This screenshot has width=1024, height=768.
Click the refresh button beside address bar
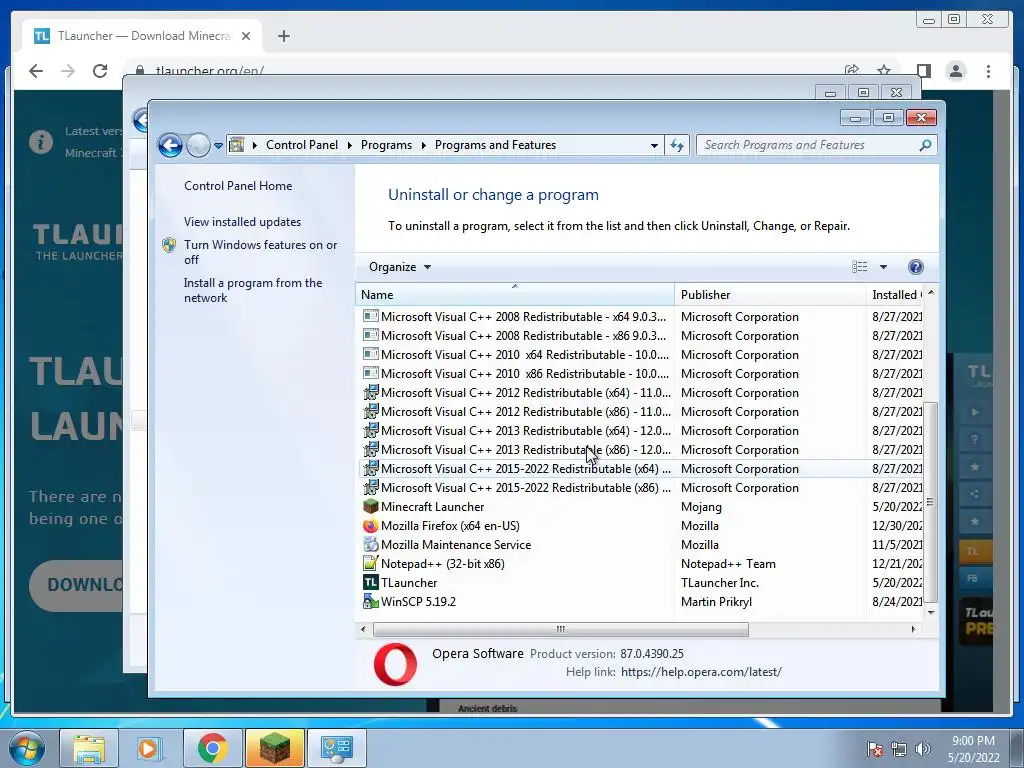(677, 145)
